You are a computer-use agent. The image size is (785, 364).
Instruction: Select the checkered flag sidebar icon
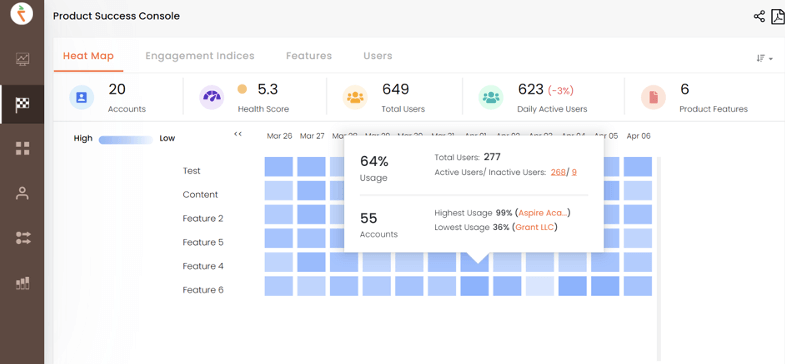pos(23,104)
